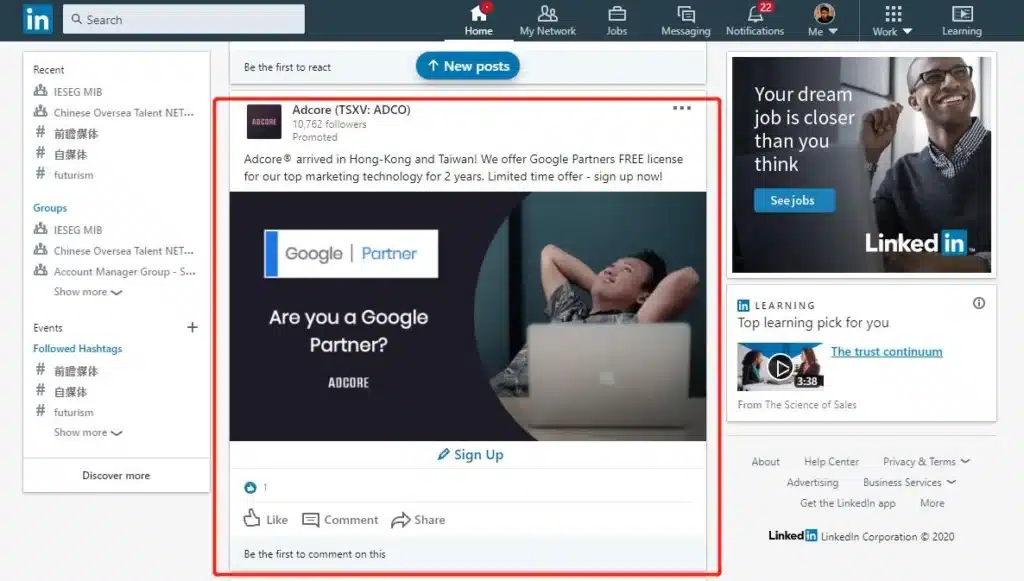Open the My Network tab
Image resolution: width=1024 pixels, height=581 pixels.
pyautogui.click(x=547, y=20)
